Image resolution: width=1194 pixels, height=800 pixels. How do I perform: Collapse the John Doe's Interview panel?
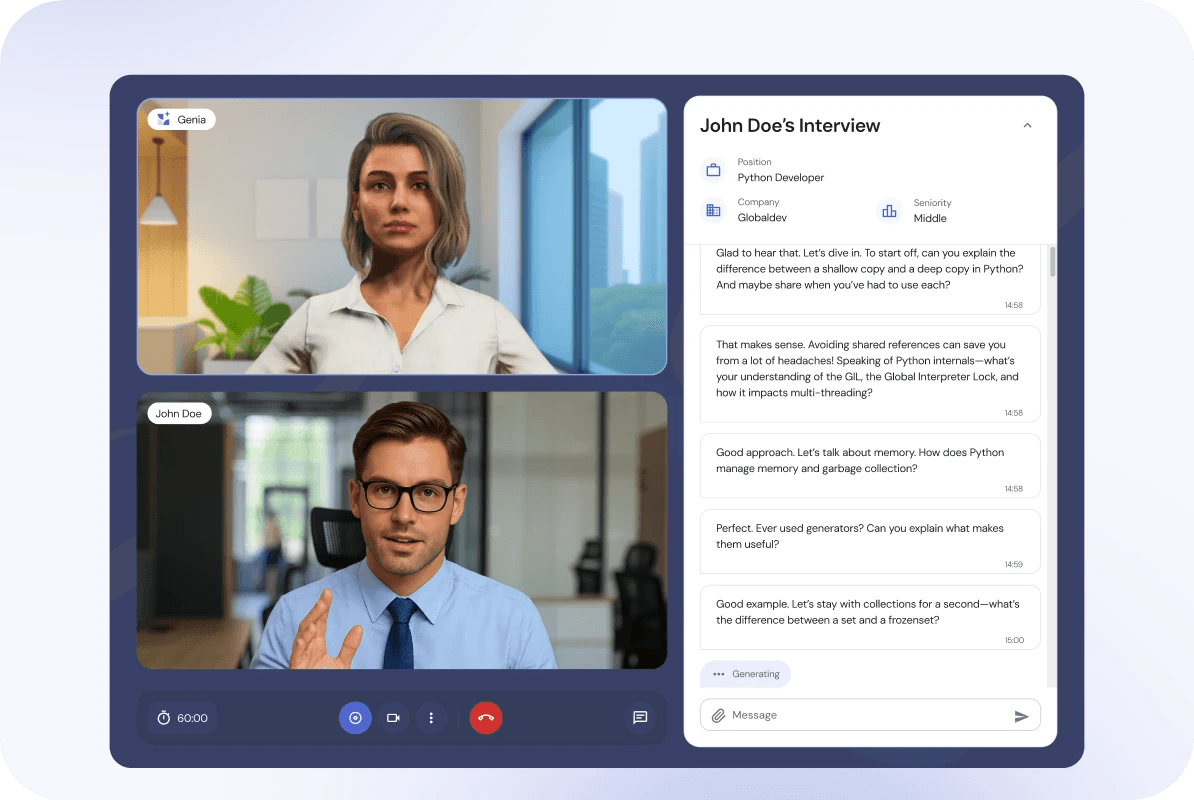[x=1027, y=126]
